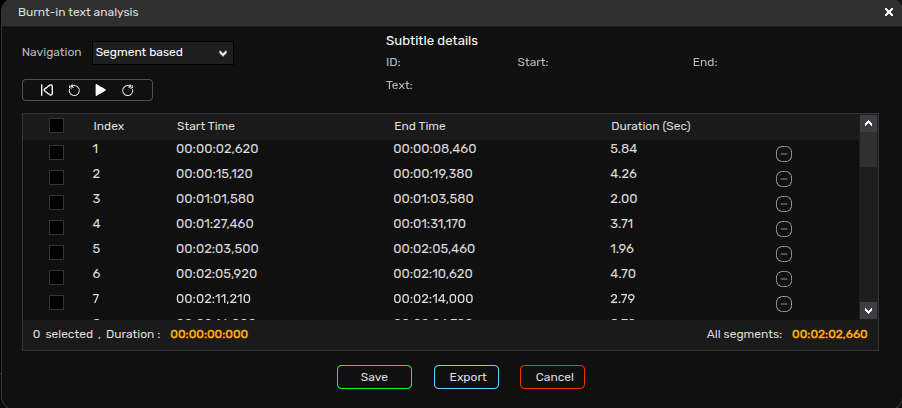Save the segment analysis
Image resolution: width=902 pixels, height=408 pixels.
[374, 377]
